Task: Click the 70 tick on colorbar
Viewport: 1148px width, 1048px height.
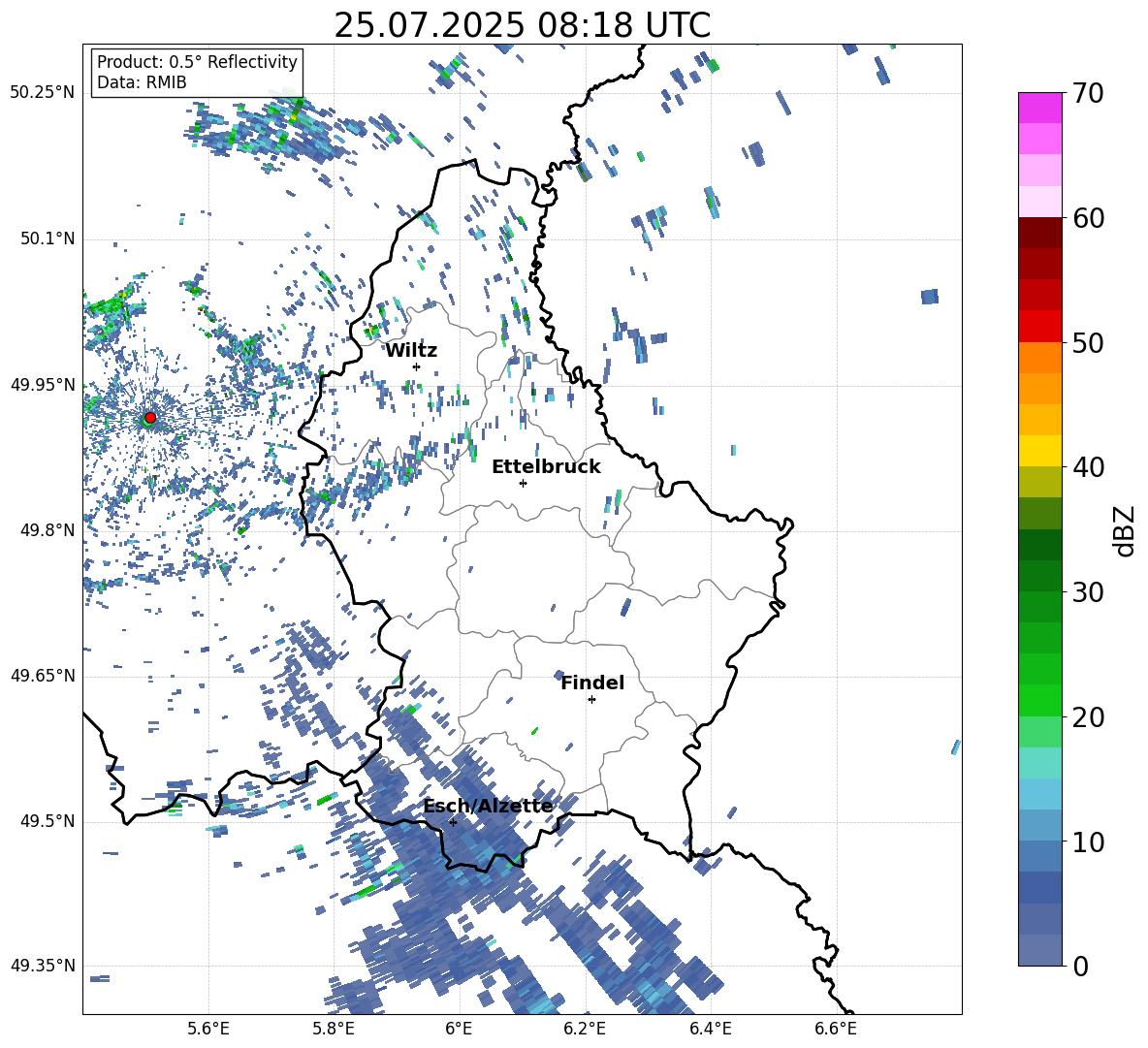Action: coord(1088,93)
